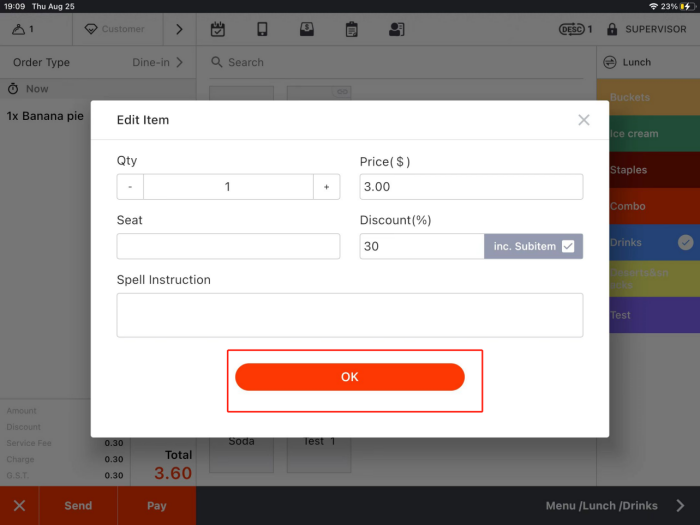Click the OK button

coord(350,377)
